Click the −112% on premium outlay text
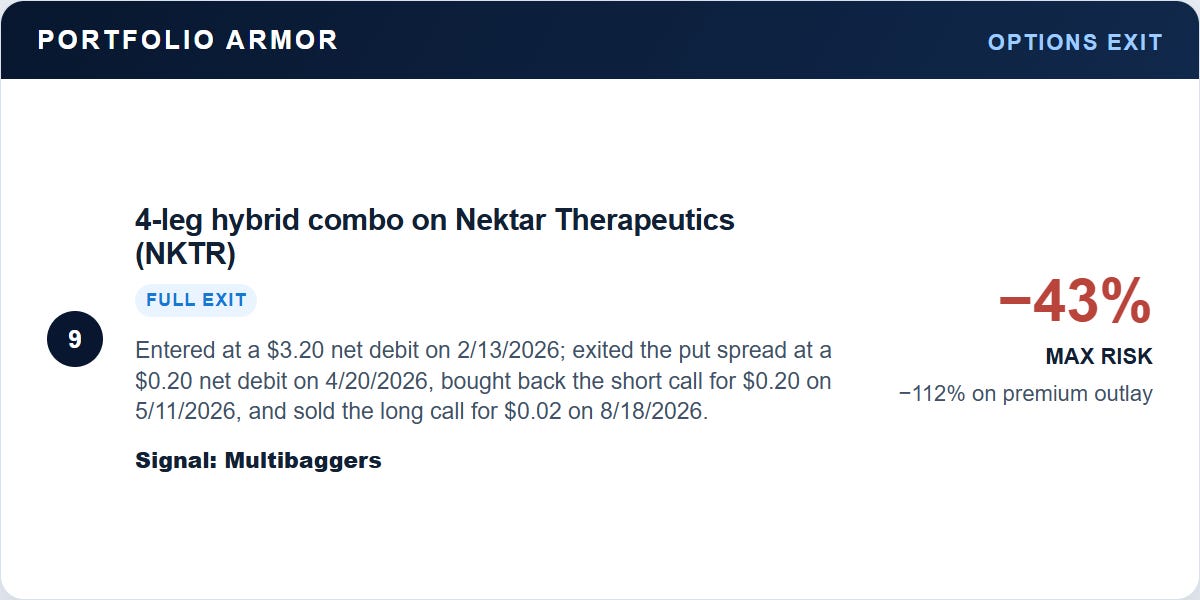 (x=1025, y=393)
